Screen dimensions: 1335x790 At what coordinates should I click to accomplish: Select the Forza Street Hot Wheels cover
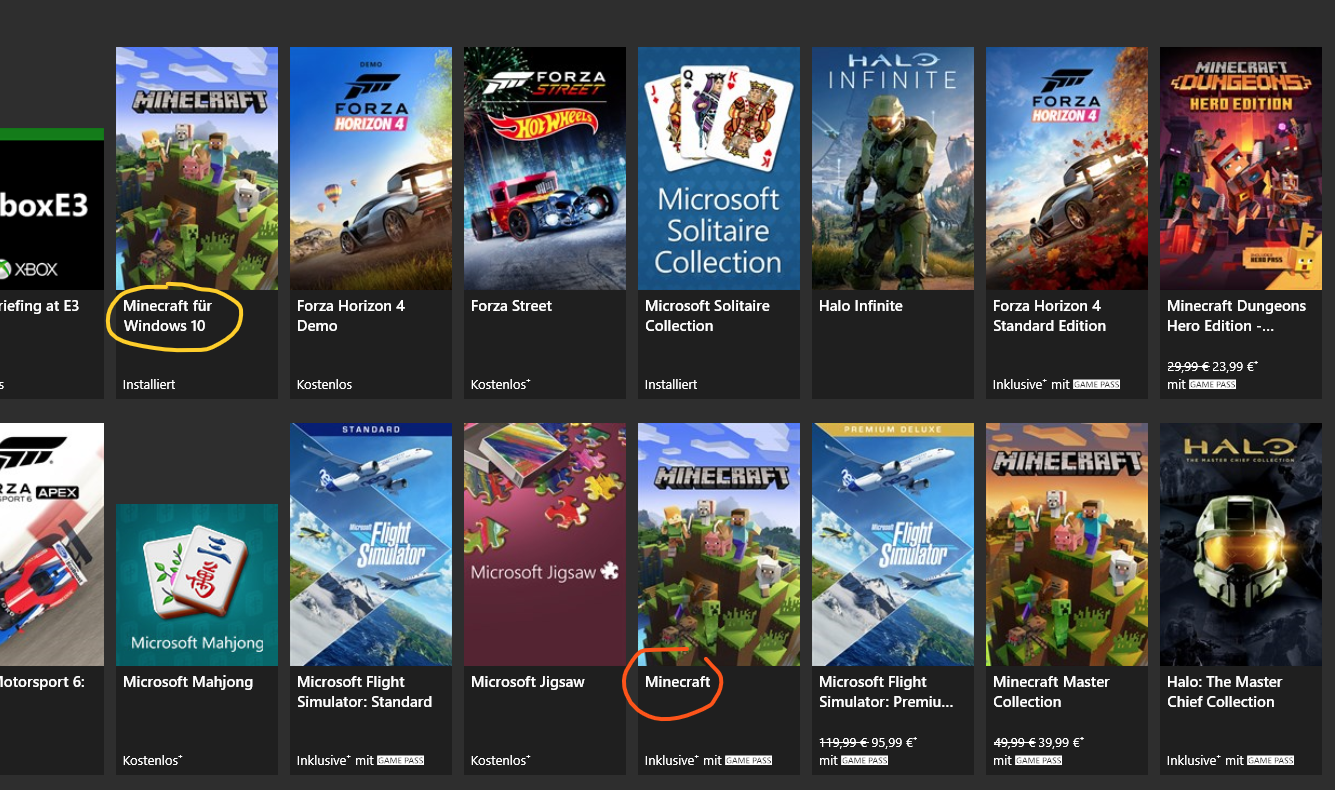click(x=545, y=168)
